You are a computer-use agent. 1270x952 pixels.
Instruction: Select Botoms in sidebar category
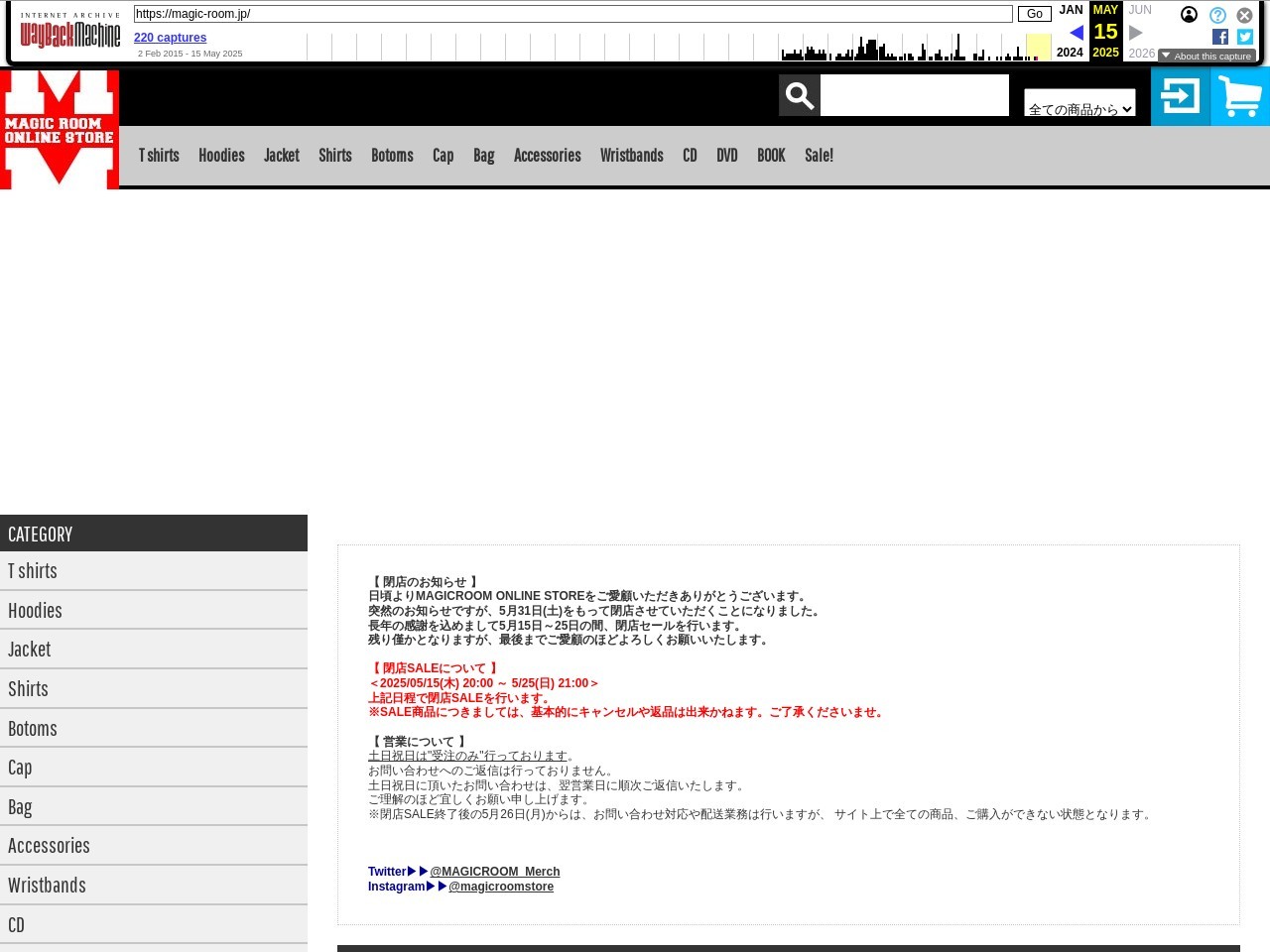point(154,729)
